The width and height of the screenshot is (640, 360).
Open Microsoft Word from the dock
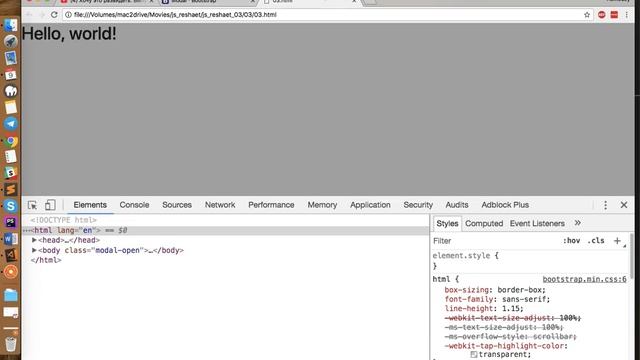[11, 239]
